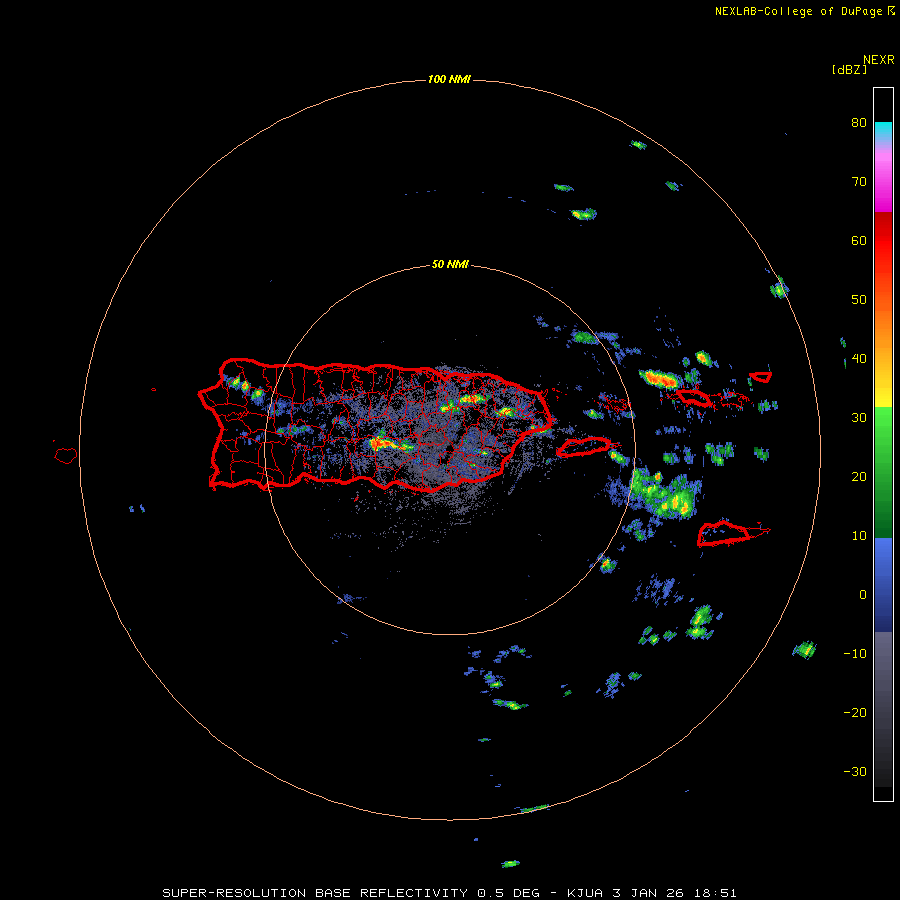Click the -20 value on dBZ scale
Image resolution: width=900 pixels, height=900 pixels.
click(x=855, y=713)
